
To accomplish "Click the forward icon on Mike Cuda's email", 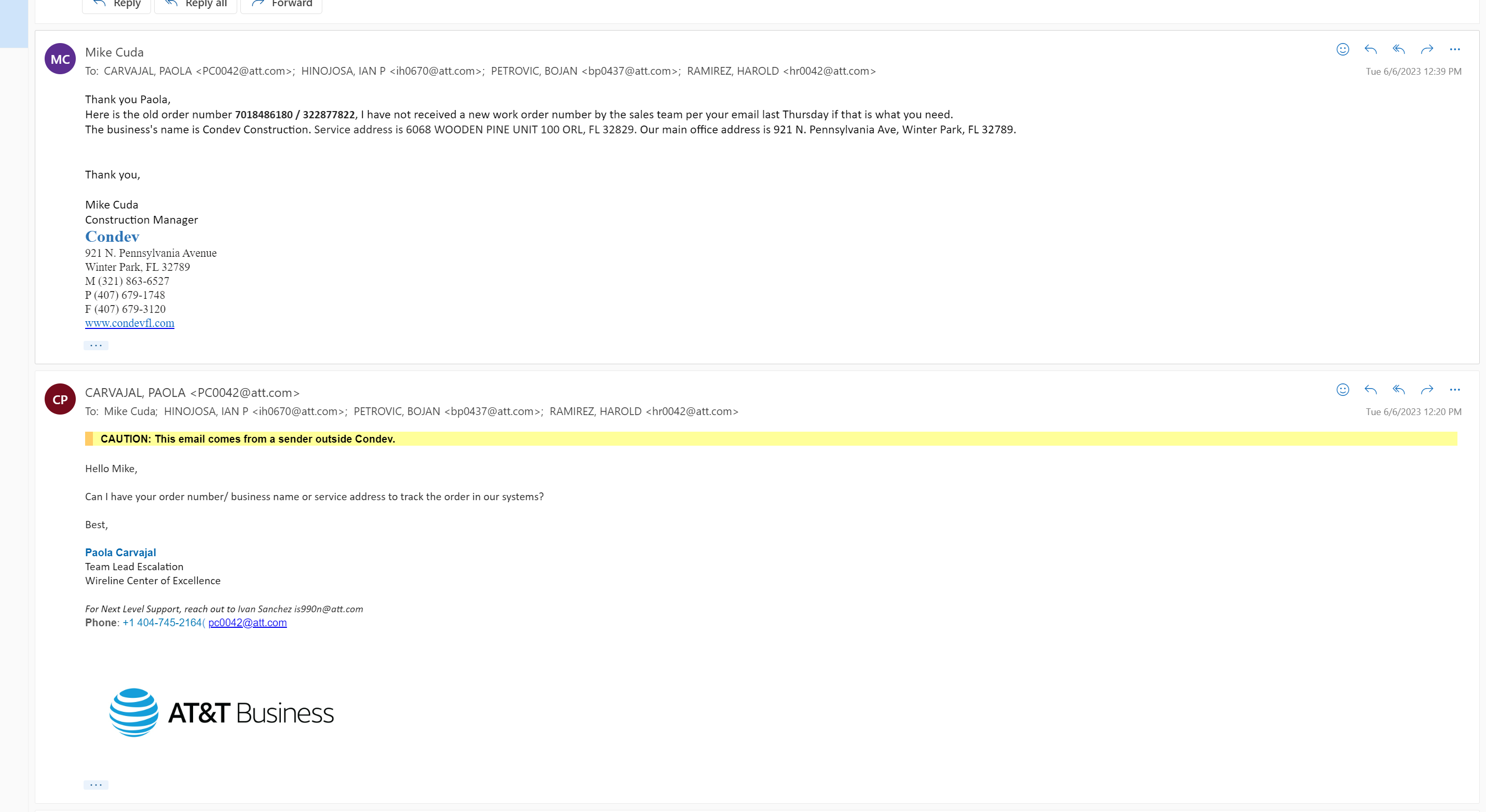I will click(x=1427, y=50).
